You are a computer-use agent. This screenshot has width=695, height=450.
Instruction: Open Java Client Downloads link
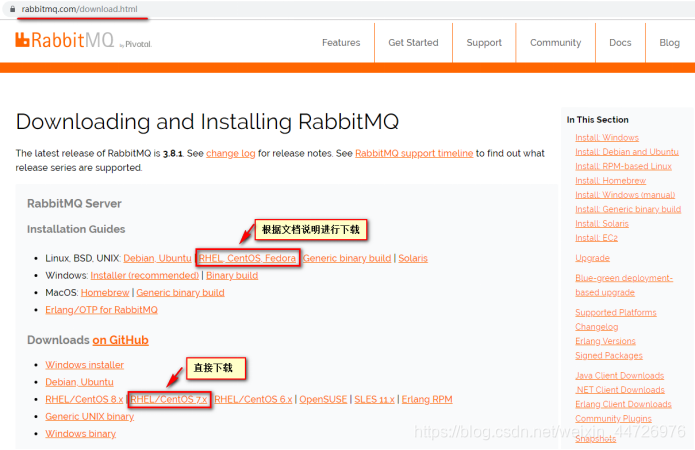pos(620,376)
